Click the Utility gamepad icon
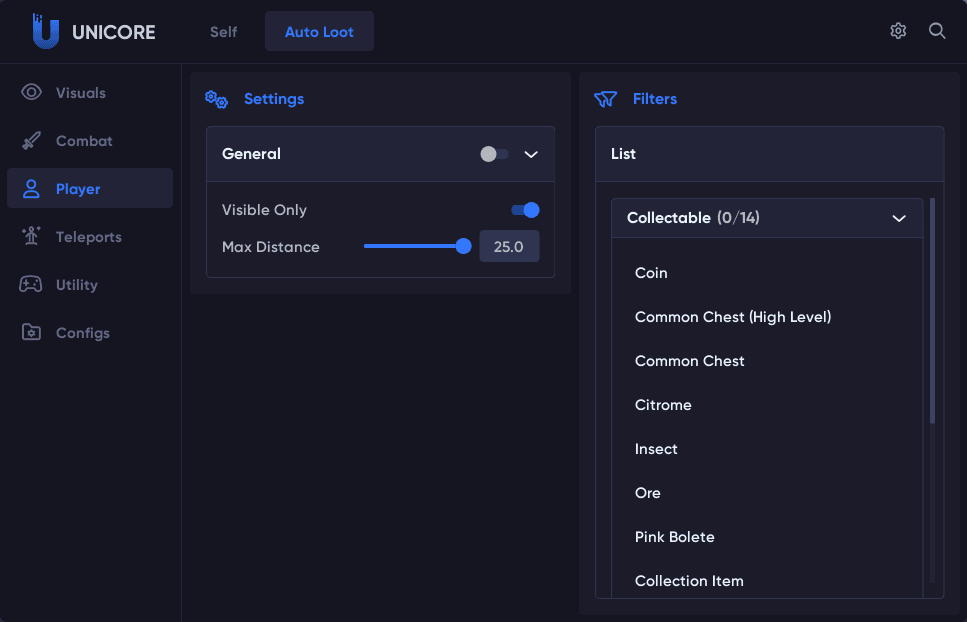The image size is (967, 622). [32, 285]
